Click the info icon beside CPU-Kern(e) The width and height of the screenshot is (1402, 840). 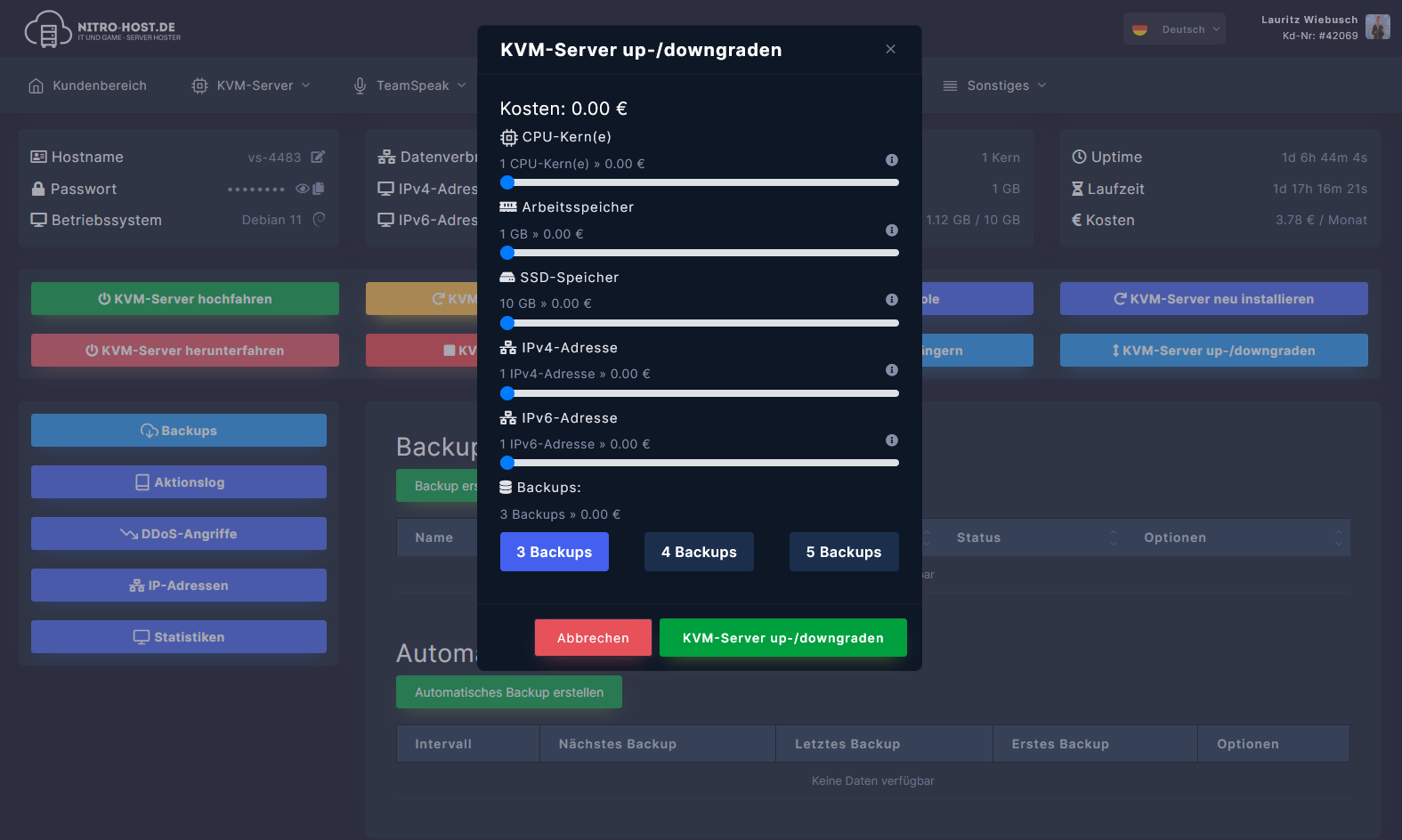coord(891,160)
